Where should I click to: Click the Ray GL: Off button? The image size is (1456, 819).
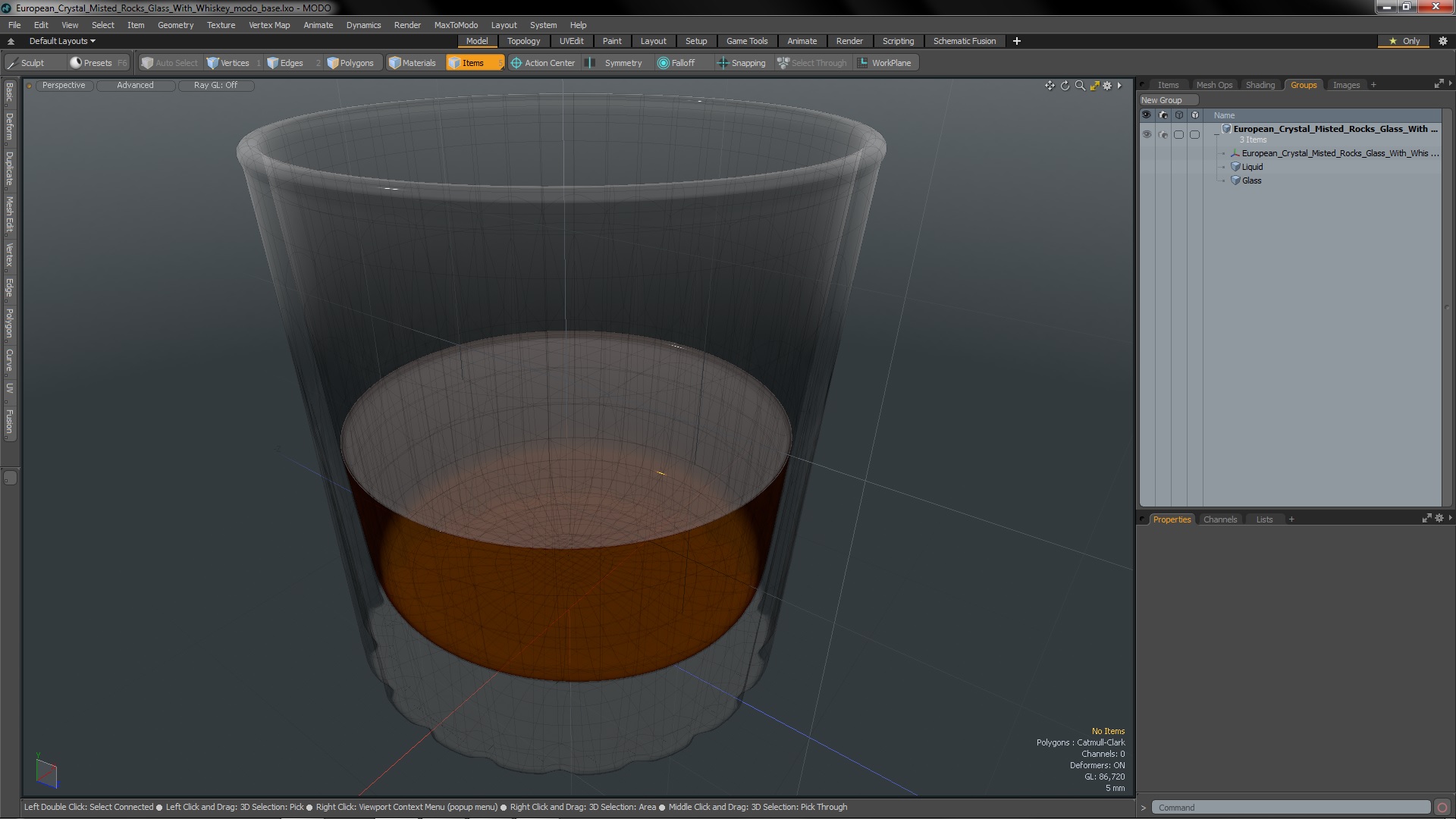tap(215, 85)
